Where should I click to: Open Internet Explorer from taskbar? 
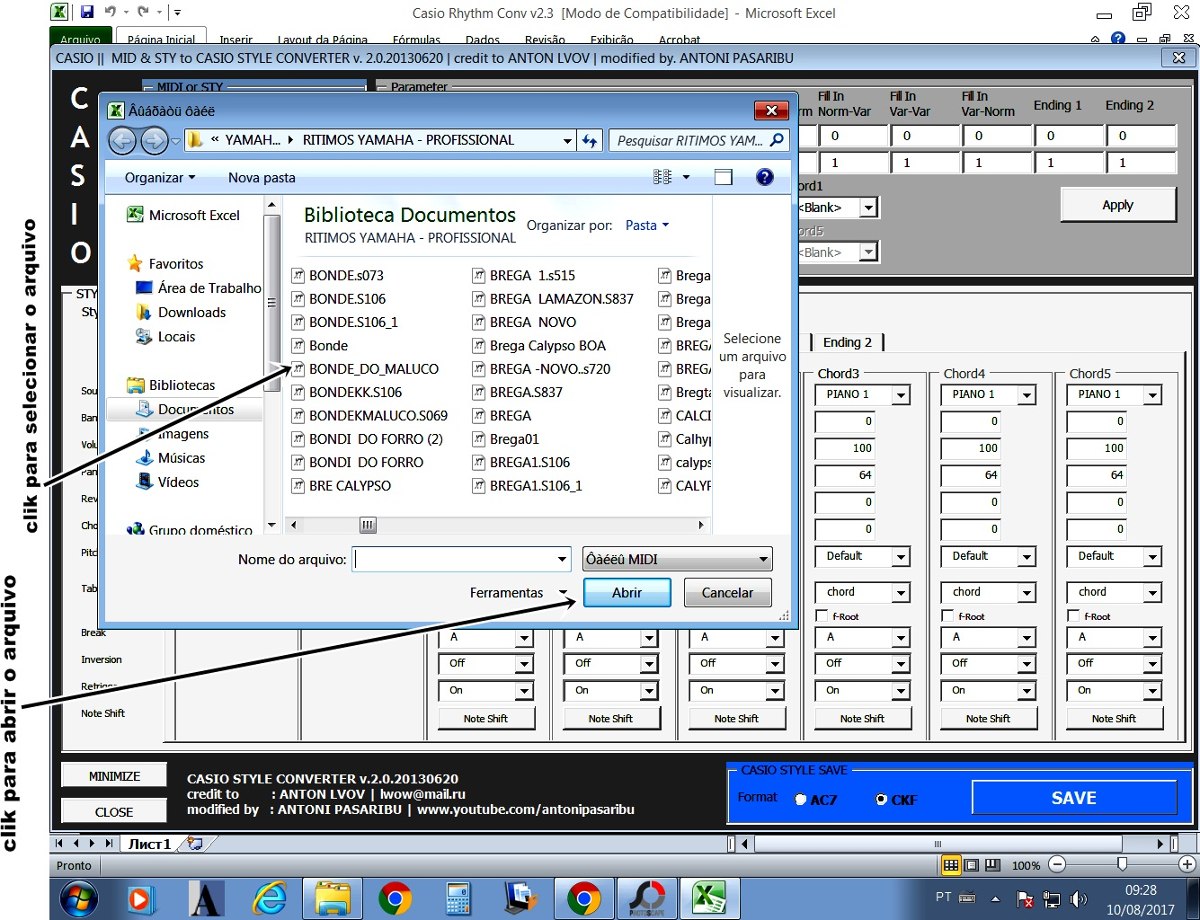pos(269,899)
